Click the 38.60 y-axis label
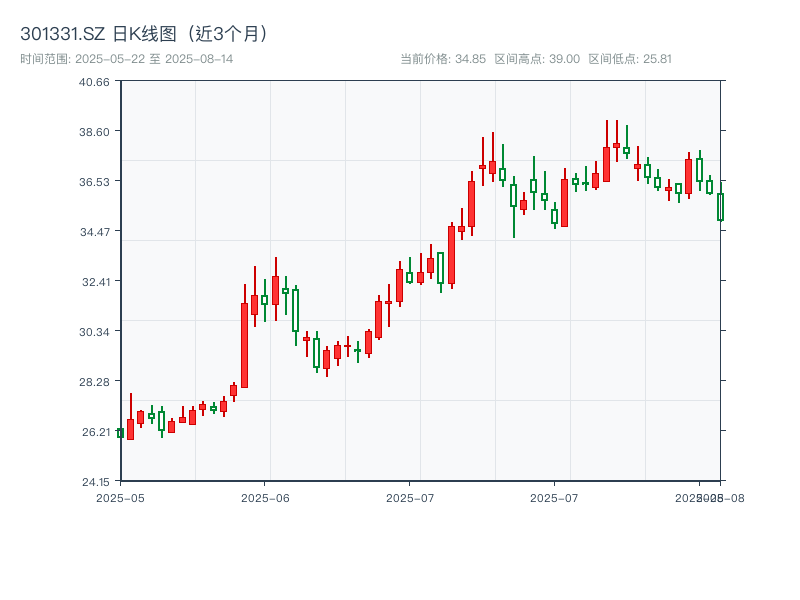 tap(94, 132)
